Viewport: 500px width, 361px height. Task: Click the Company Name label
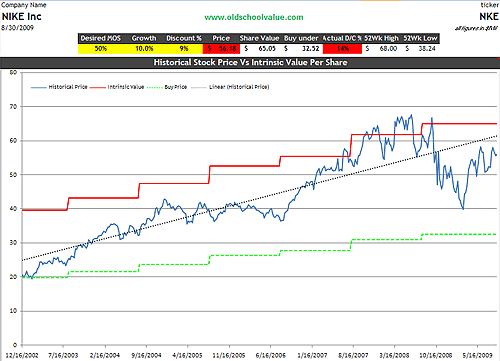pyautogui.click(x=24, y=5)
